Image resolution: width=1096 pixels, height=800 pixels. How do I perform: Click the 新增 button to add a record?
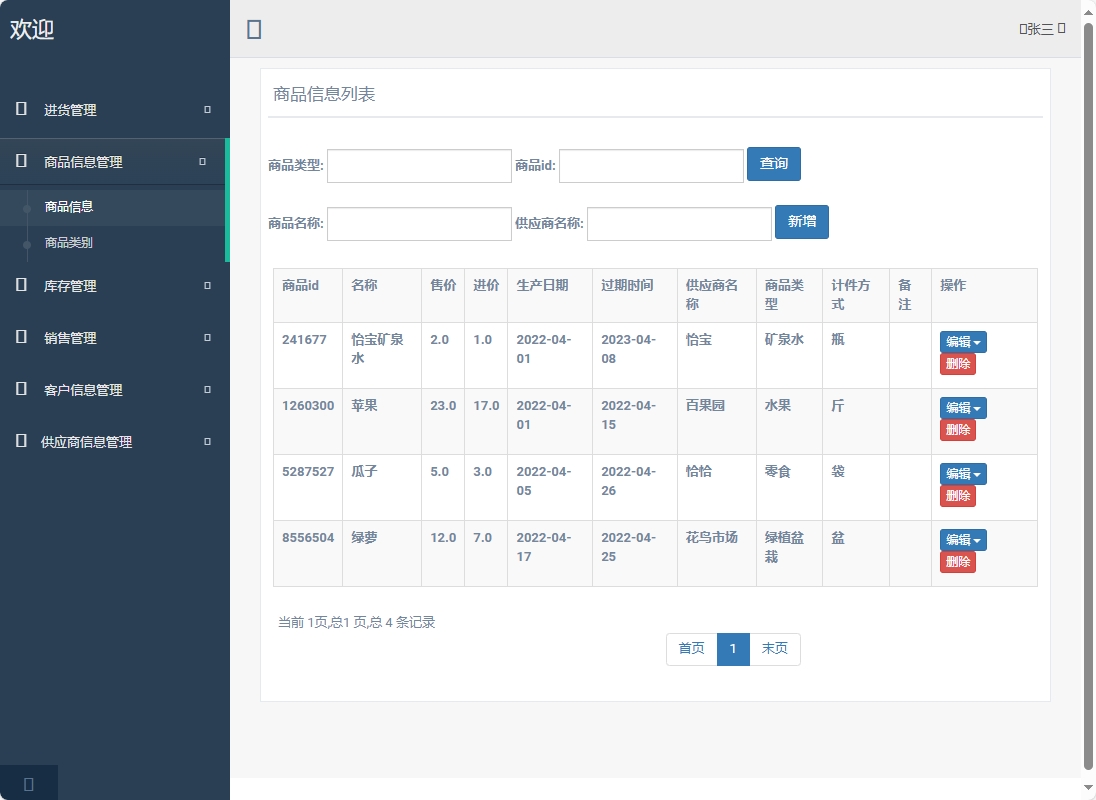pyautogui.click(x=802, y=222)
